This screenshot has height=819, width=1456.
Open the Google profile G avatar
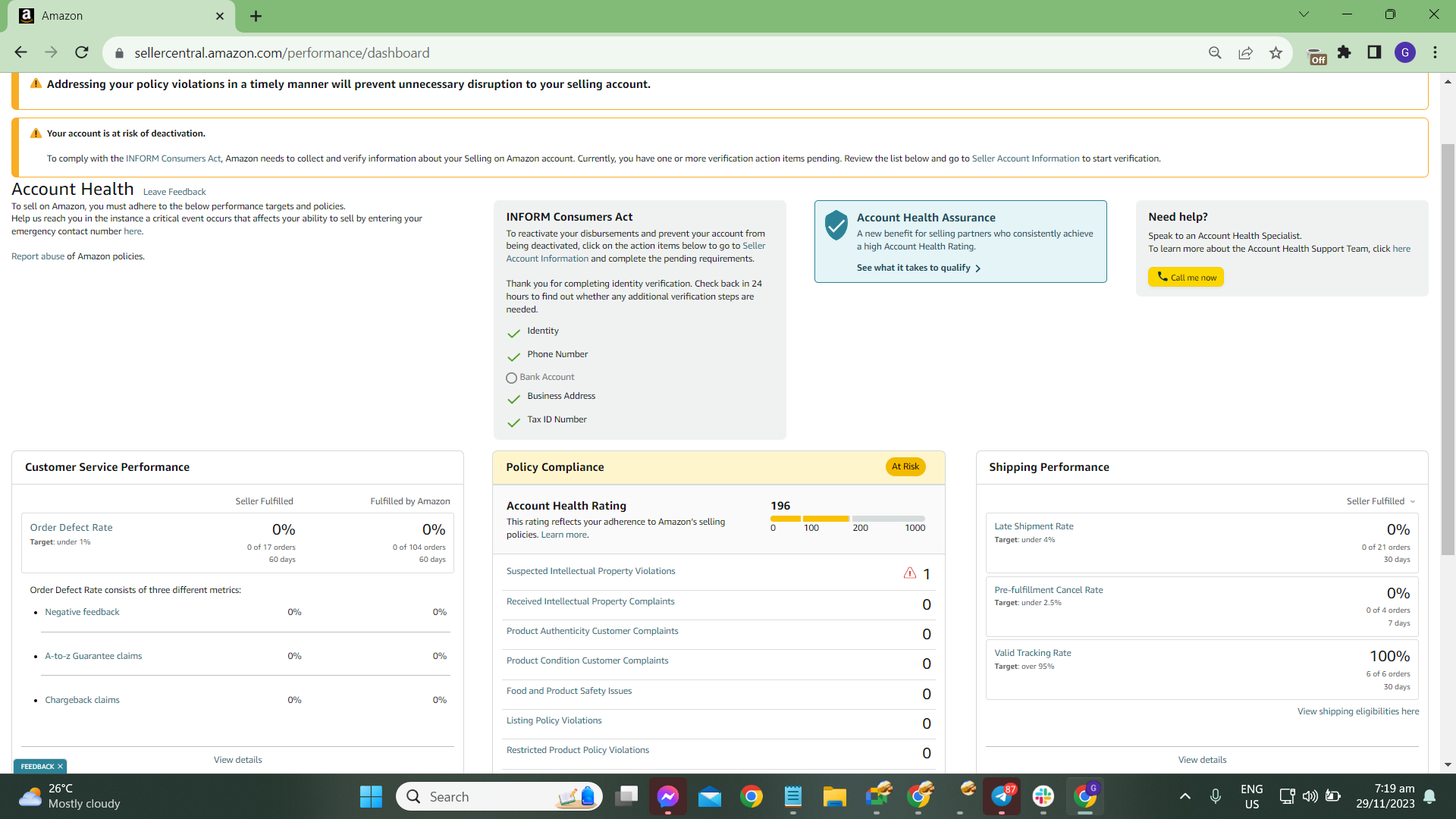(x=1405, y=52)
